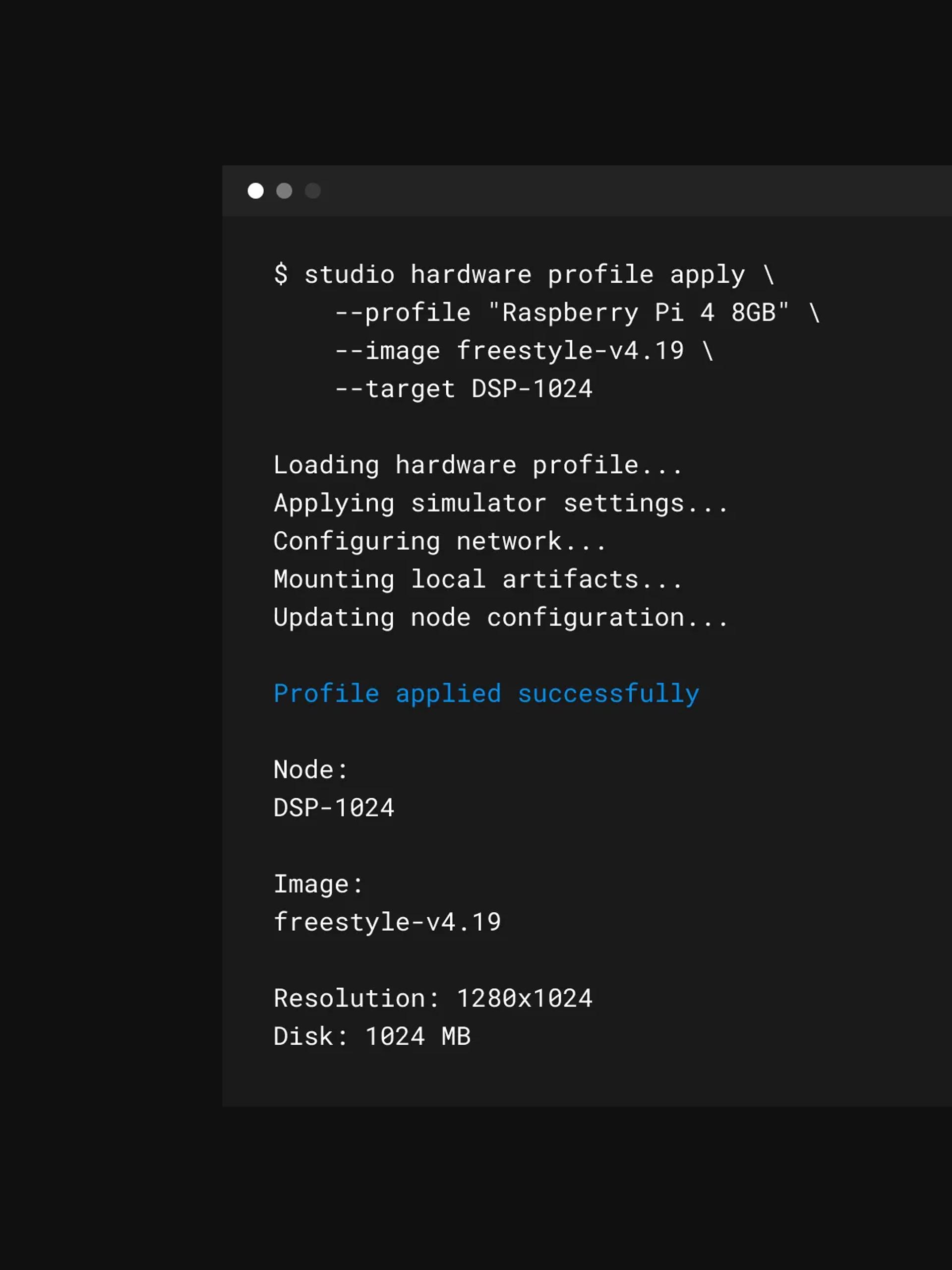Click the '$ studio hardware profile apply' command line

(x=525, y=274)
